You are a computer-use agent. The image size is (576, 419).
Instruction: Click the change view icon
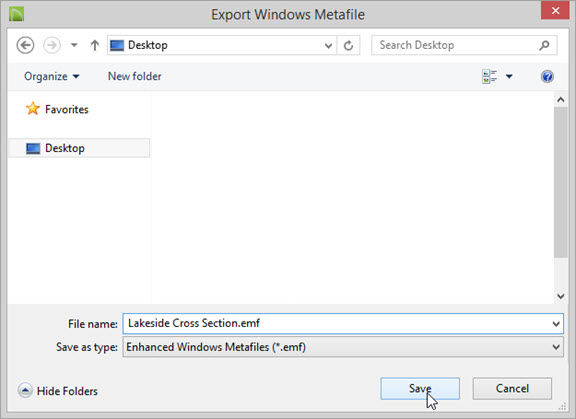tap(489, 76)
